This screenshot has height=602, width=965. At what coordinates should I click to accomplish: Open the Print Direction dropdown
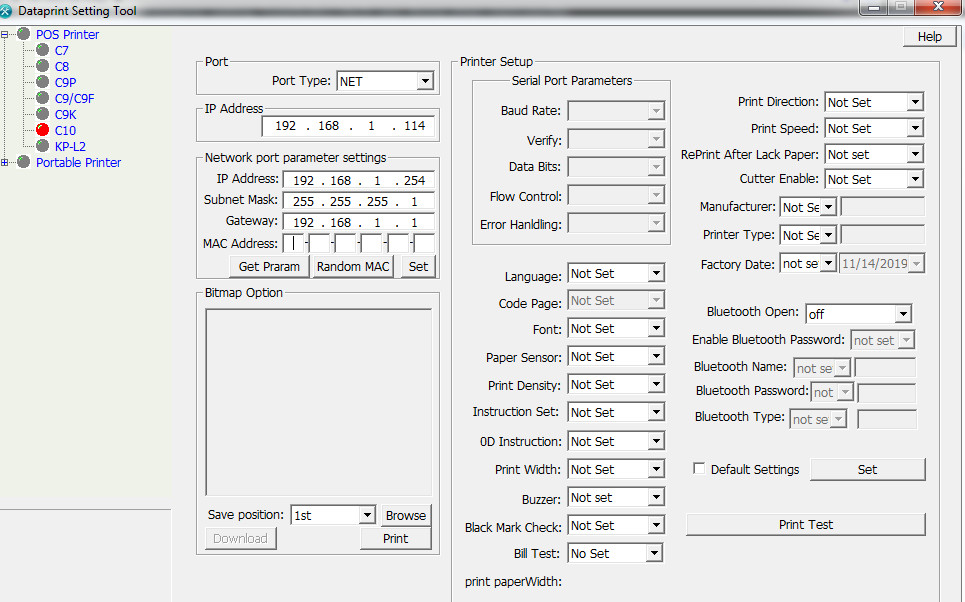pos(915,102)
